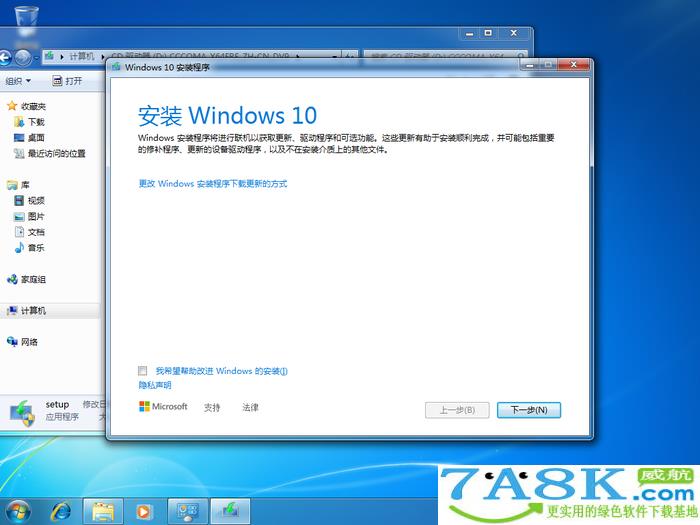Viewport: 700px width, 525px height.
Task: Select 收藏夹 favorites in Explorer sidebar
Action: pos(27,106)
